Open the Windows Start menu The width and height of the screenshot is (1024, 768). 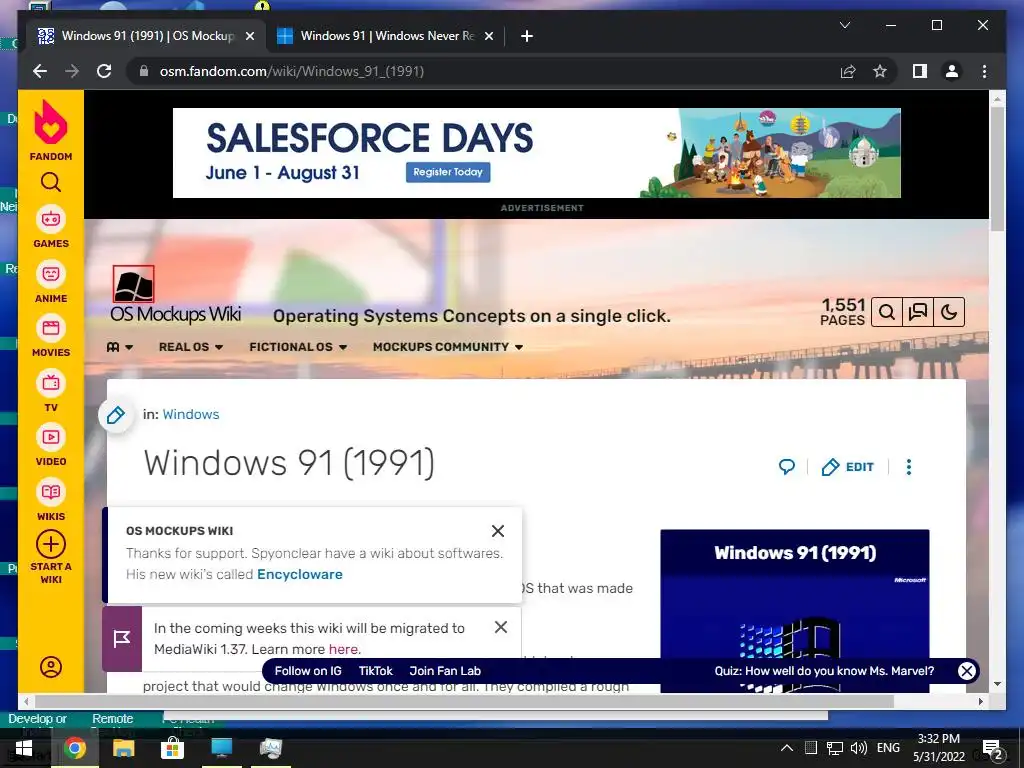[24, 748]
